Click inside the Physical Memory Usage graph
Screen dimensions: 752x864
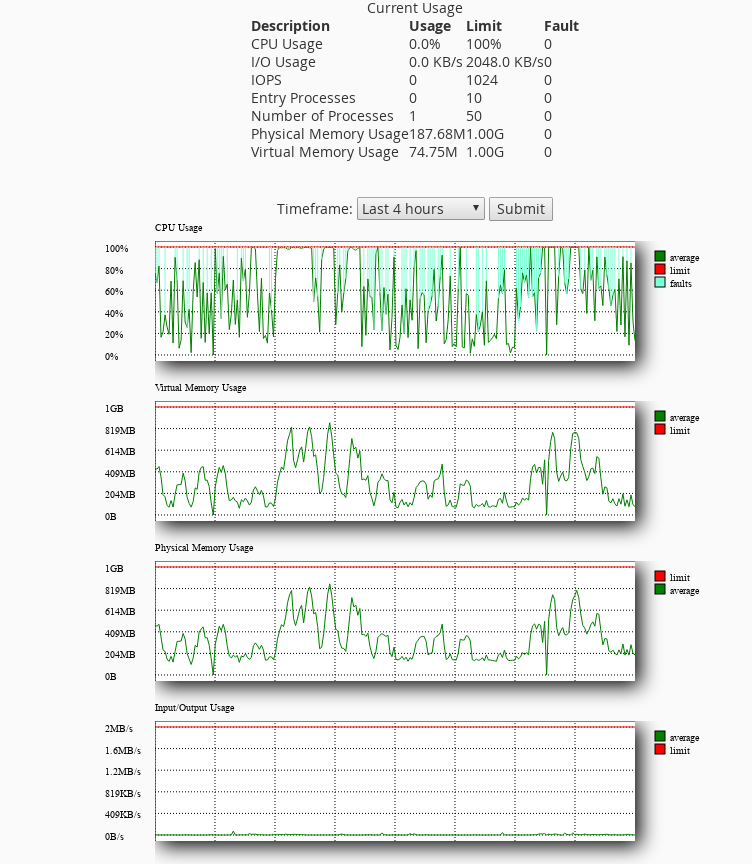[x=394, y=621]
